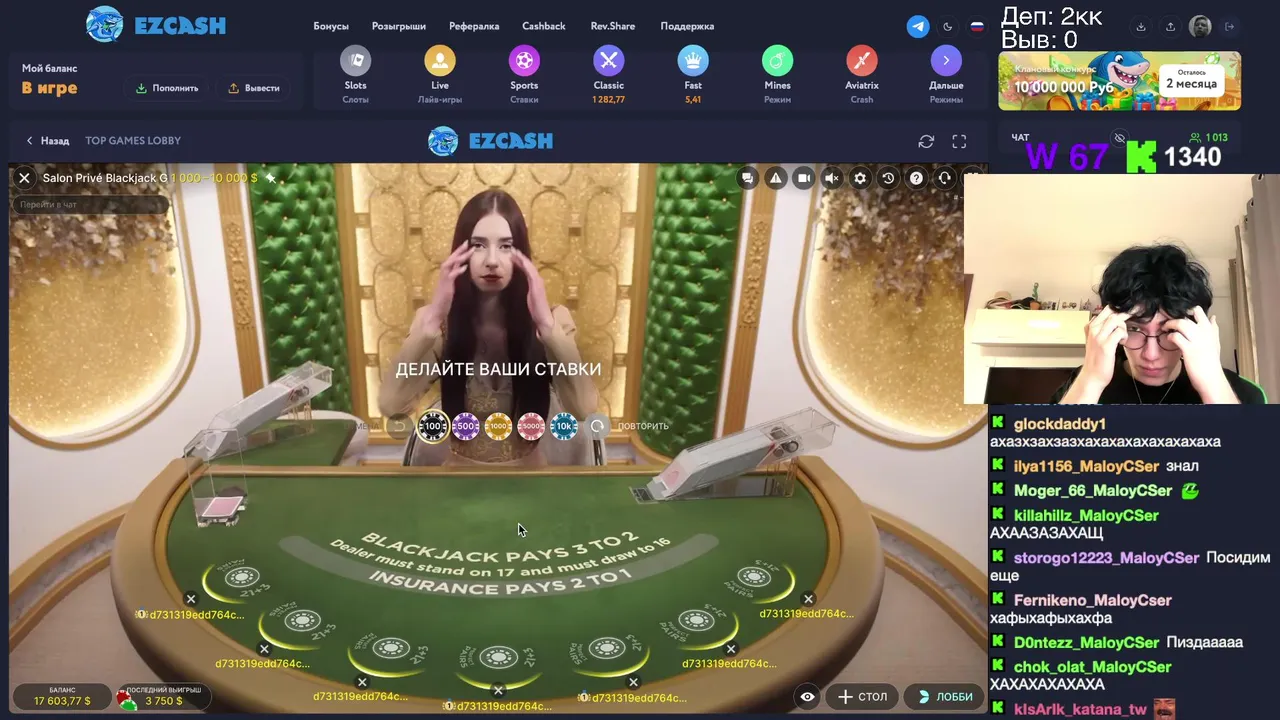This screenshot has height=720, width=1280.
Task: Click the СТОЛ add table button
Action: (862, 697)
